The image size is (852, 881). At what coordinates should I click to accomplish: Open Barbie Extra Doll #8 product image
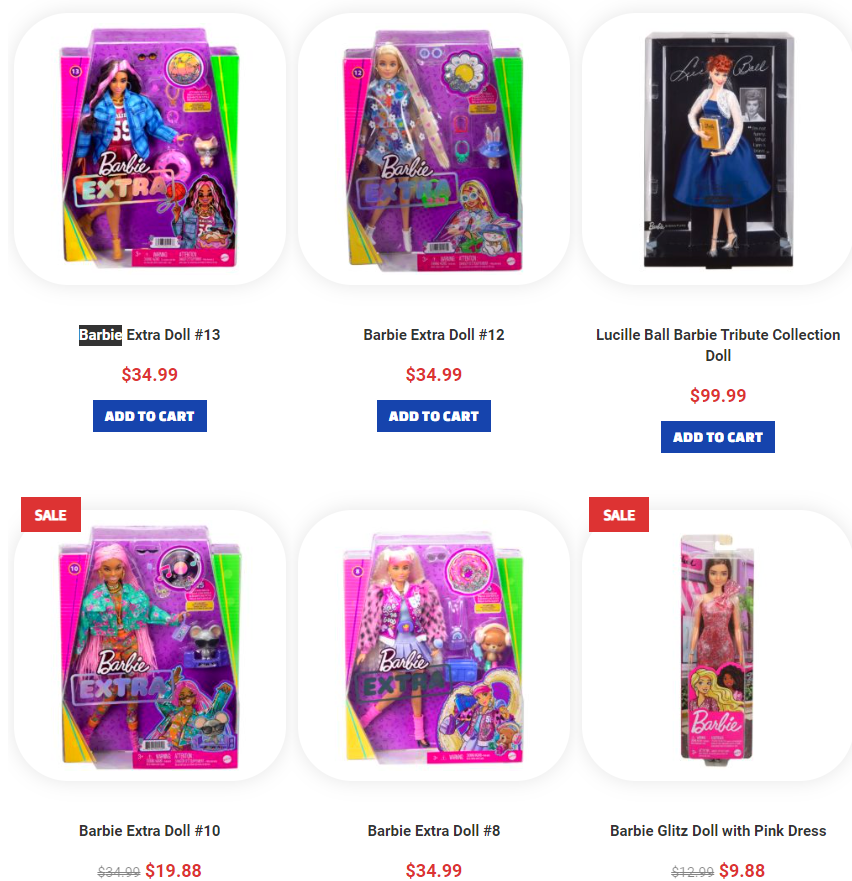pyautogui.click(x=433, y=646)
